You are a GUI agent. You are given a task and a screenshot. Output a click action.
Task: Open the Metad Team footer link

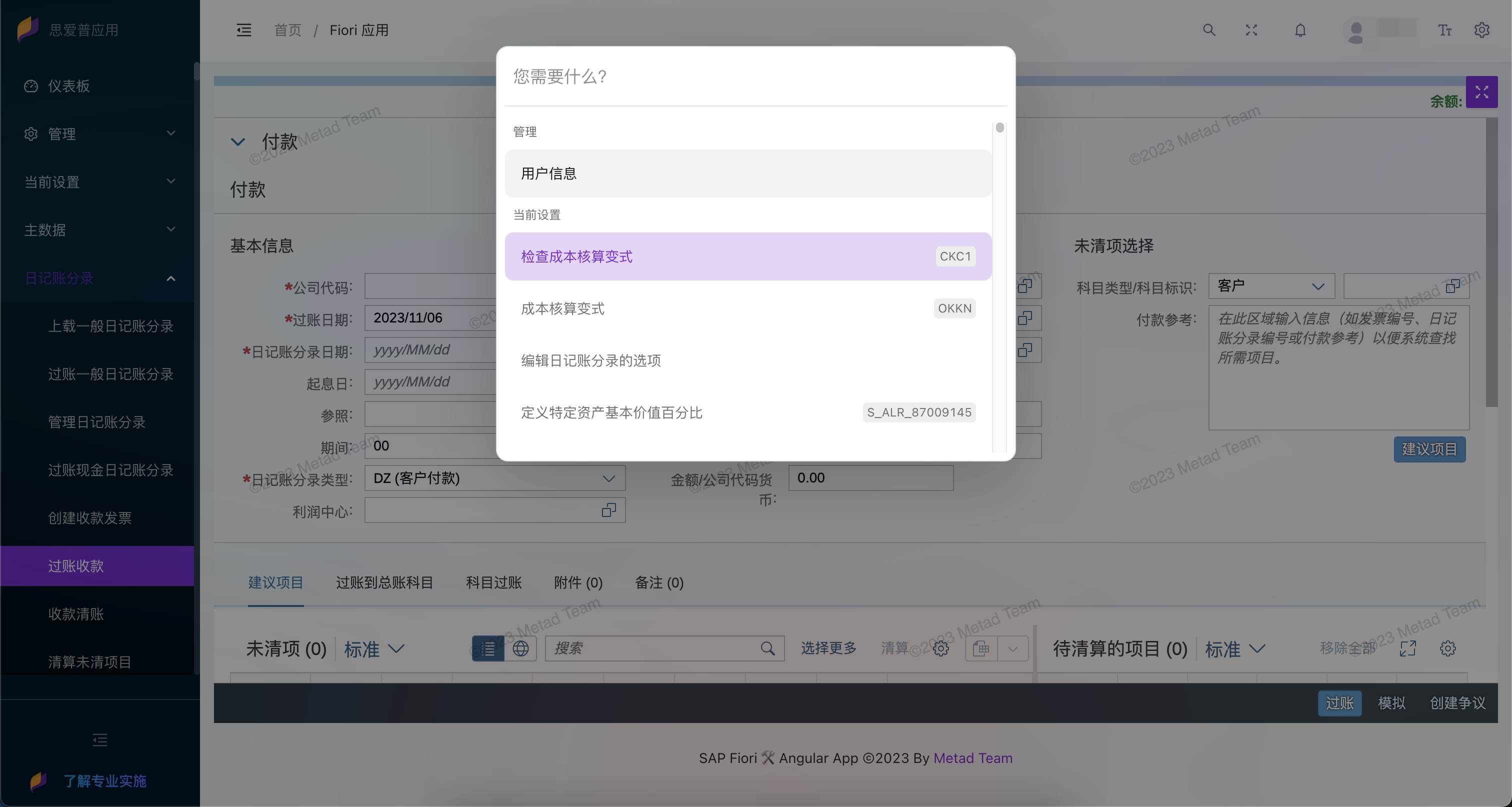click(x=972, y=758)
